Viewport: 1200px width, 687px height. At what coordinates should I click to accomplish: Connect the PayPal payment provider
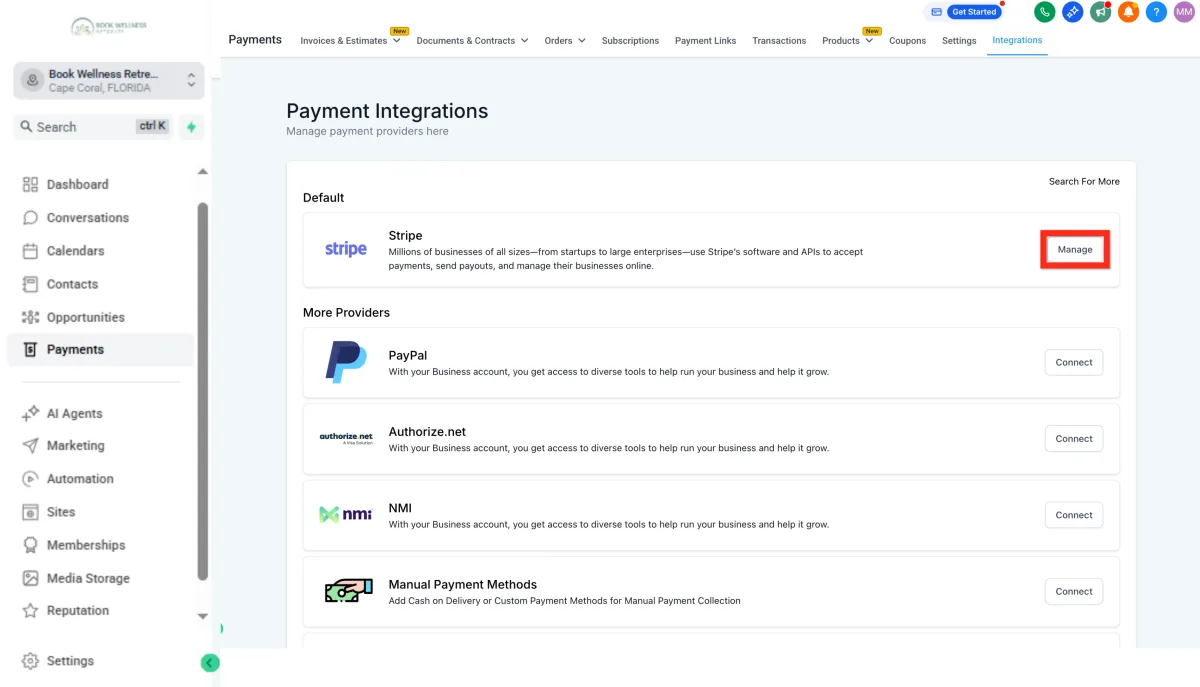click(1074, 362)
